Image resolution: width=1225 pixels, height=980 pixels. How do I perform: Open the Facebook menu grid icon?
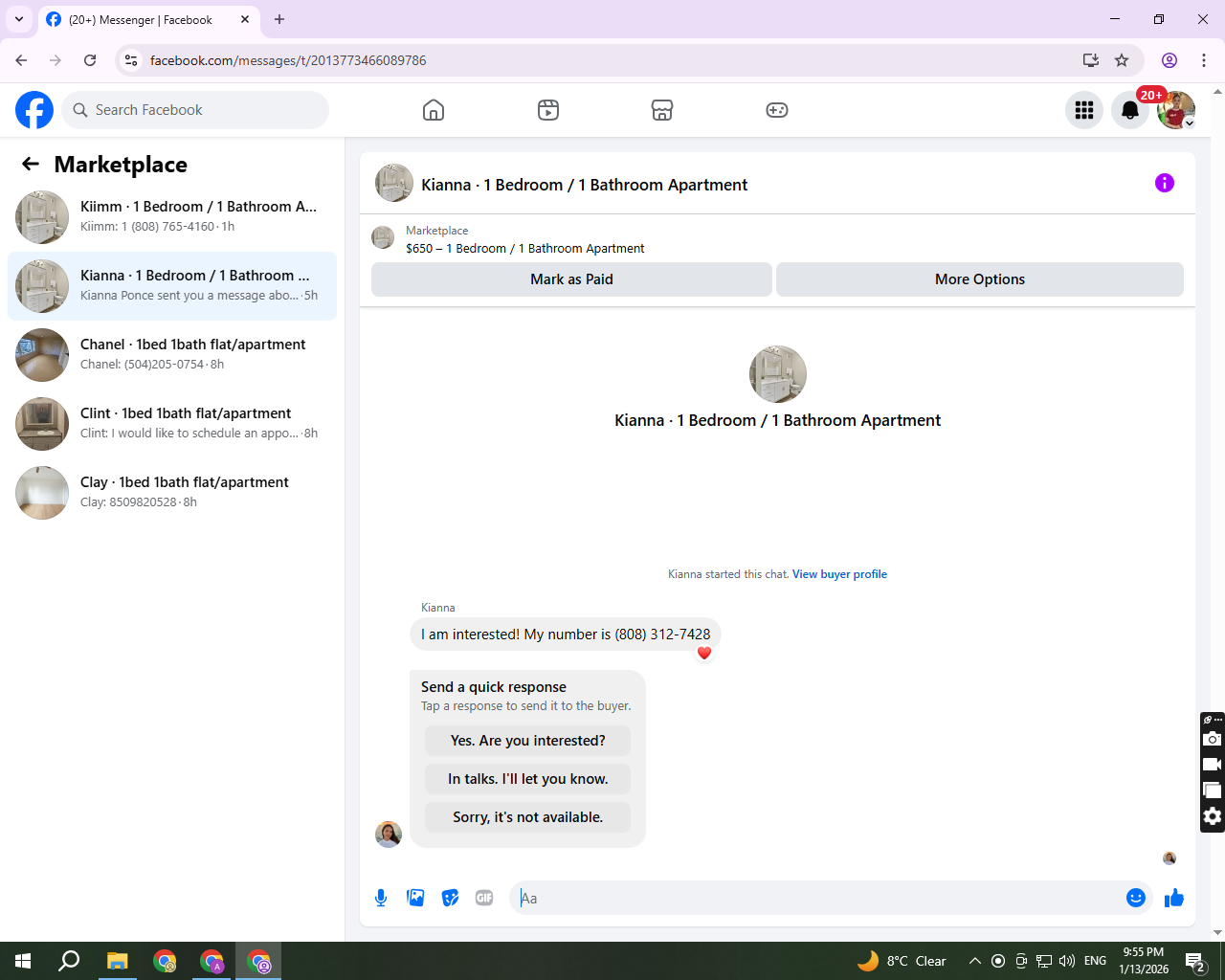tap(1084, 110)
